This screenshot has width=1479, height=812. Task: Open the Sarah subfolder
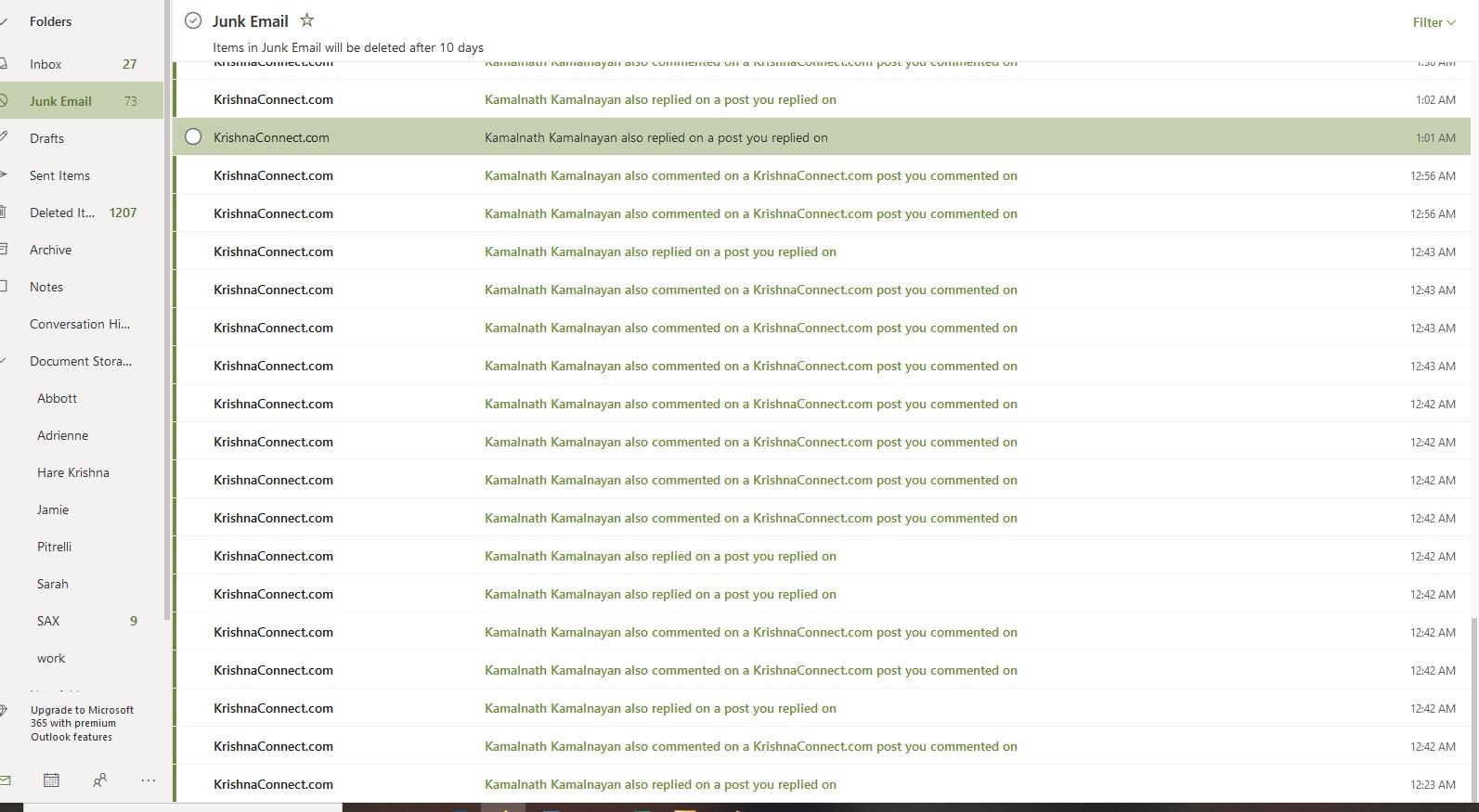82,584
